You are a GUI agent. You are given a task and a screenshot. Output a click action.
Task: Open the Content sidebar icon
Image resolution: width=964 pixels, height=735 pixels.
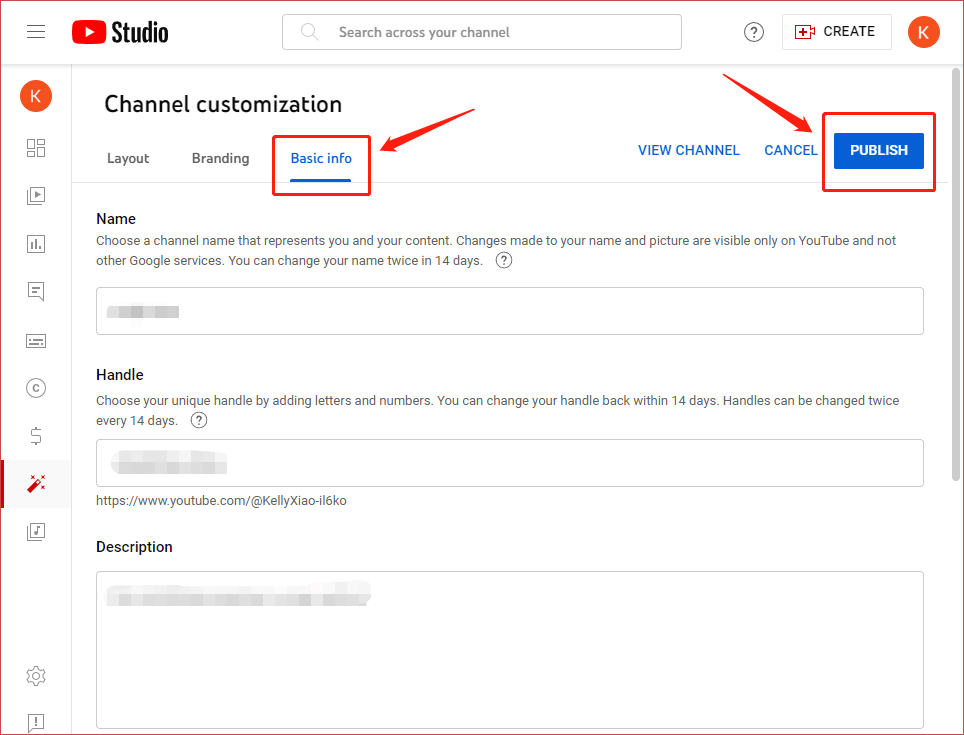pos(36,196)
